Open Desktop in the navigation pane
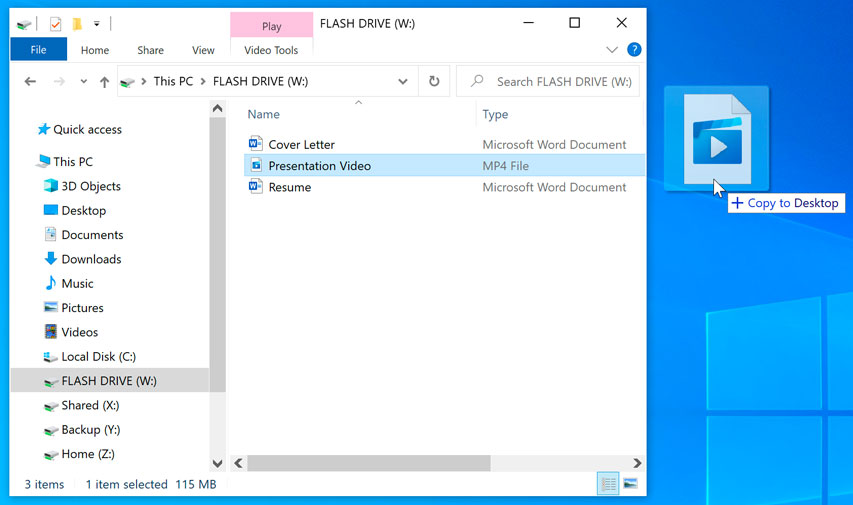Image resolution: width=853 pixels, height=505 pixels. coord(83,211)
